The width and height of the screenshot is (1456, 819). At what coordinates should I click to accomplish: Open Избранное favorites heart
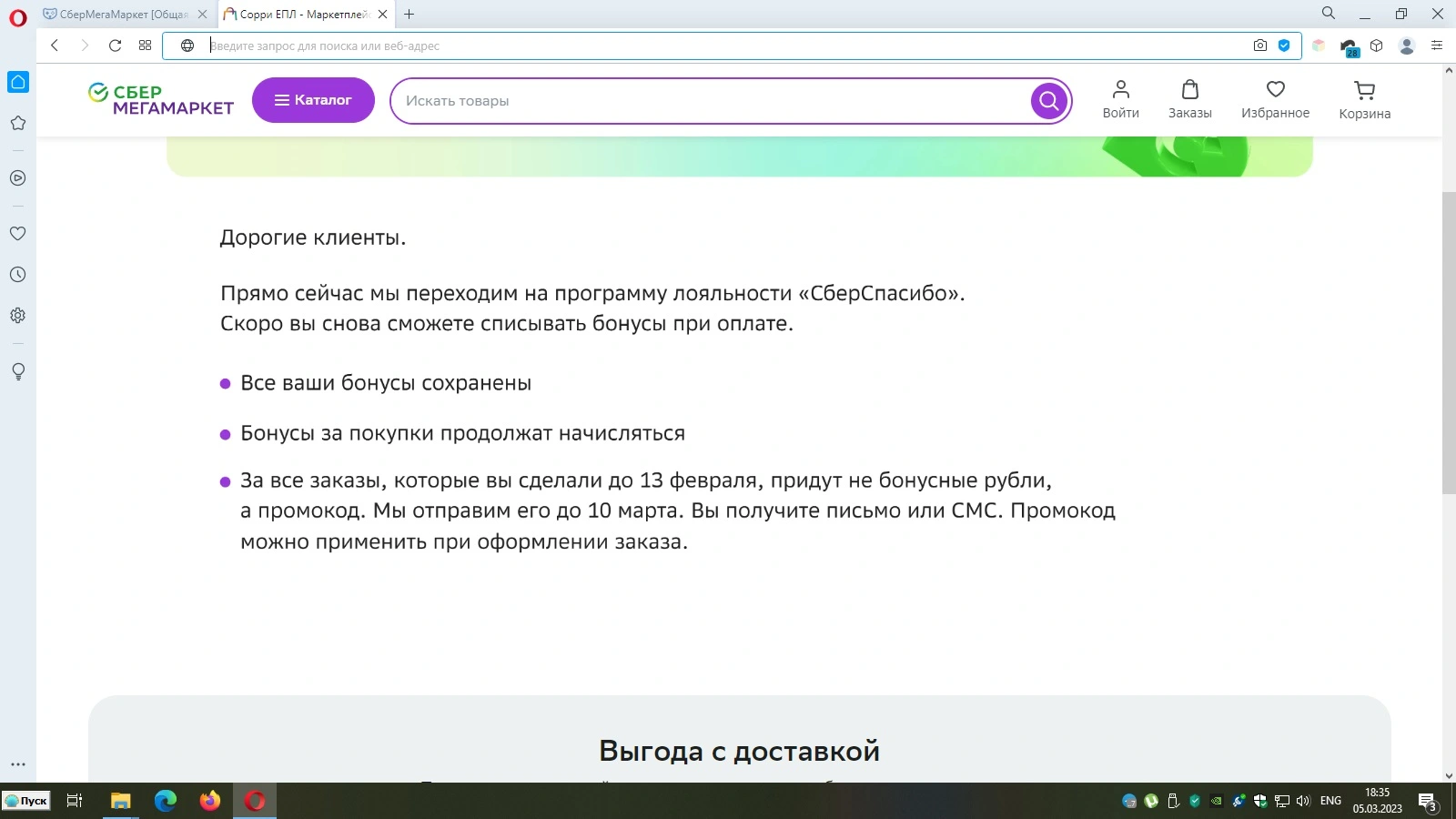[x=1275, y=100]
